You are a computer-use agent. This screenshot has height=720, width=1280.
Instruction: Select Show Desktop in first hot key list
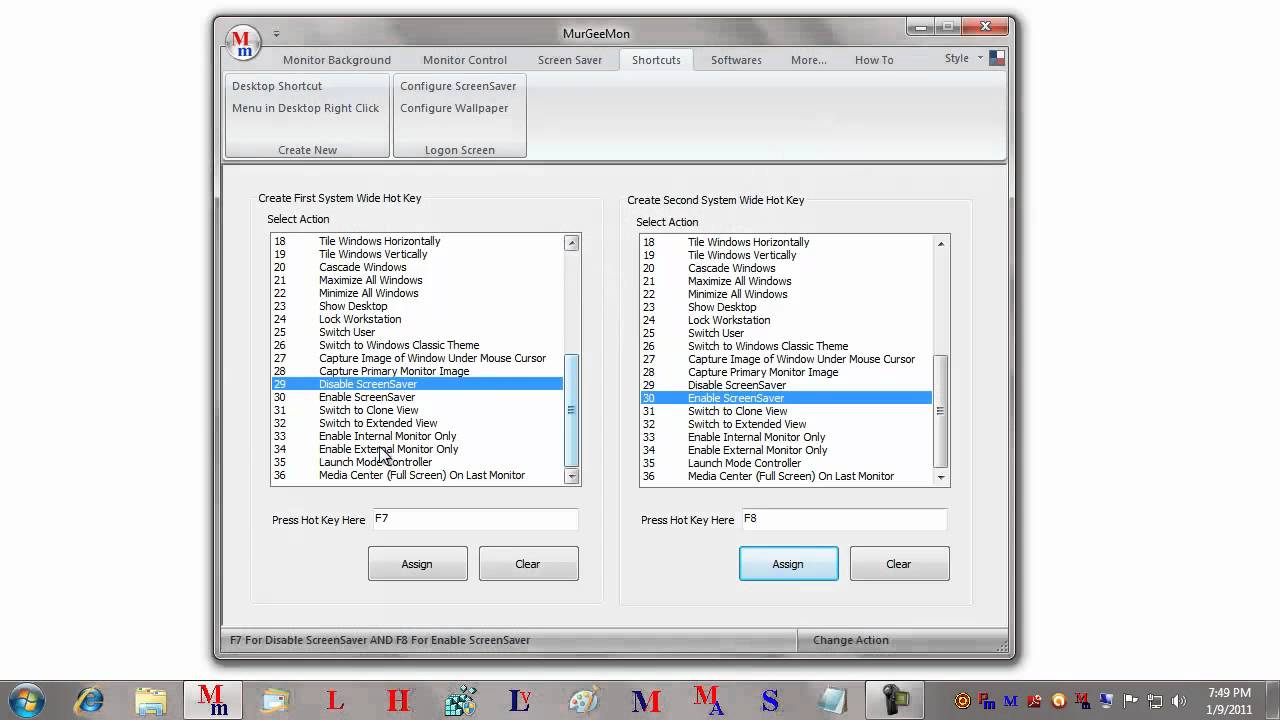click(x=417, y=306)
